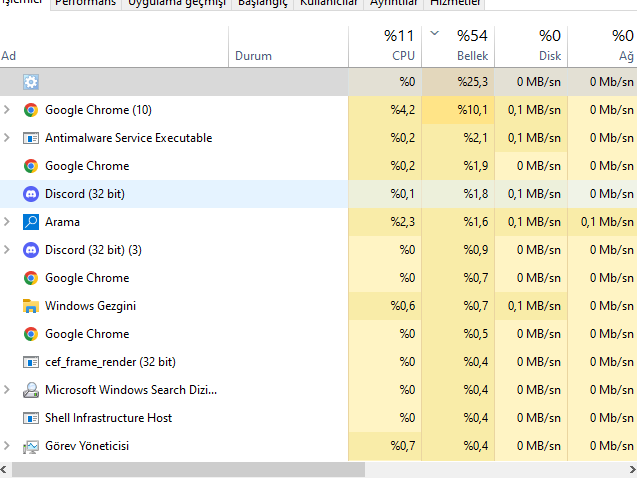The width and height of the screenshot is (637, 478).
Task: Sort by the Durum column header
Action: tap(288, 47)
